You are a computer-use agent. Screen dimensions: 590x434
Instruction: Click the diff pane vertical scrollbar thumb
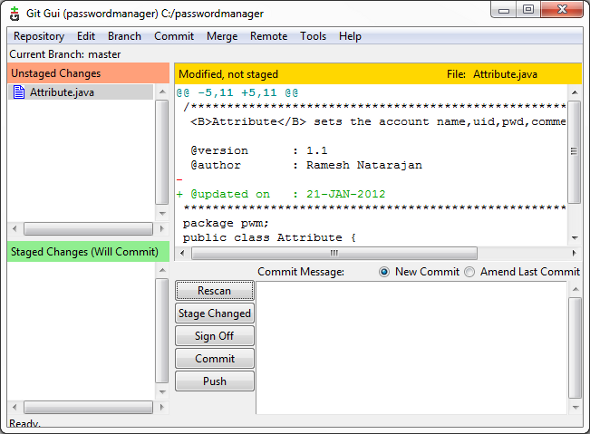click(x=574, y=152)
